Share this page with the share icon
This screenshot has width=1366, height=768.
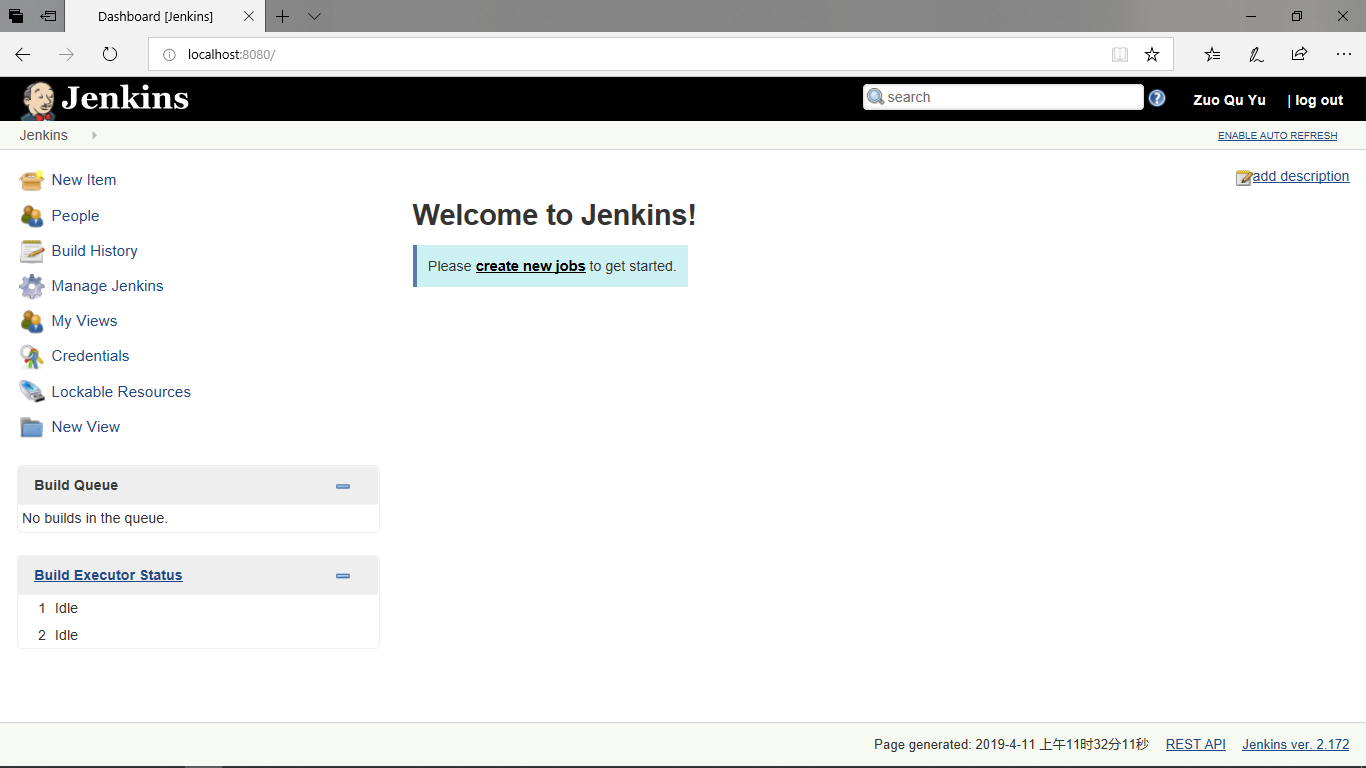pos(1299,54)
